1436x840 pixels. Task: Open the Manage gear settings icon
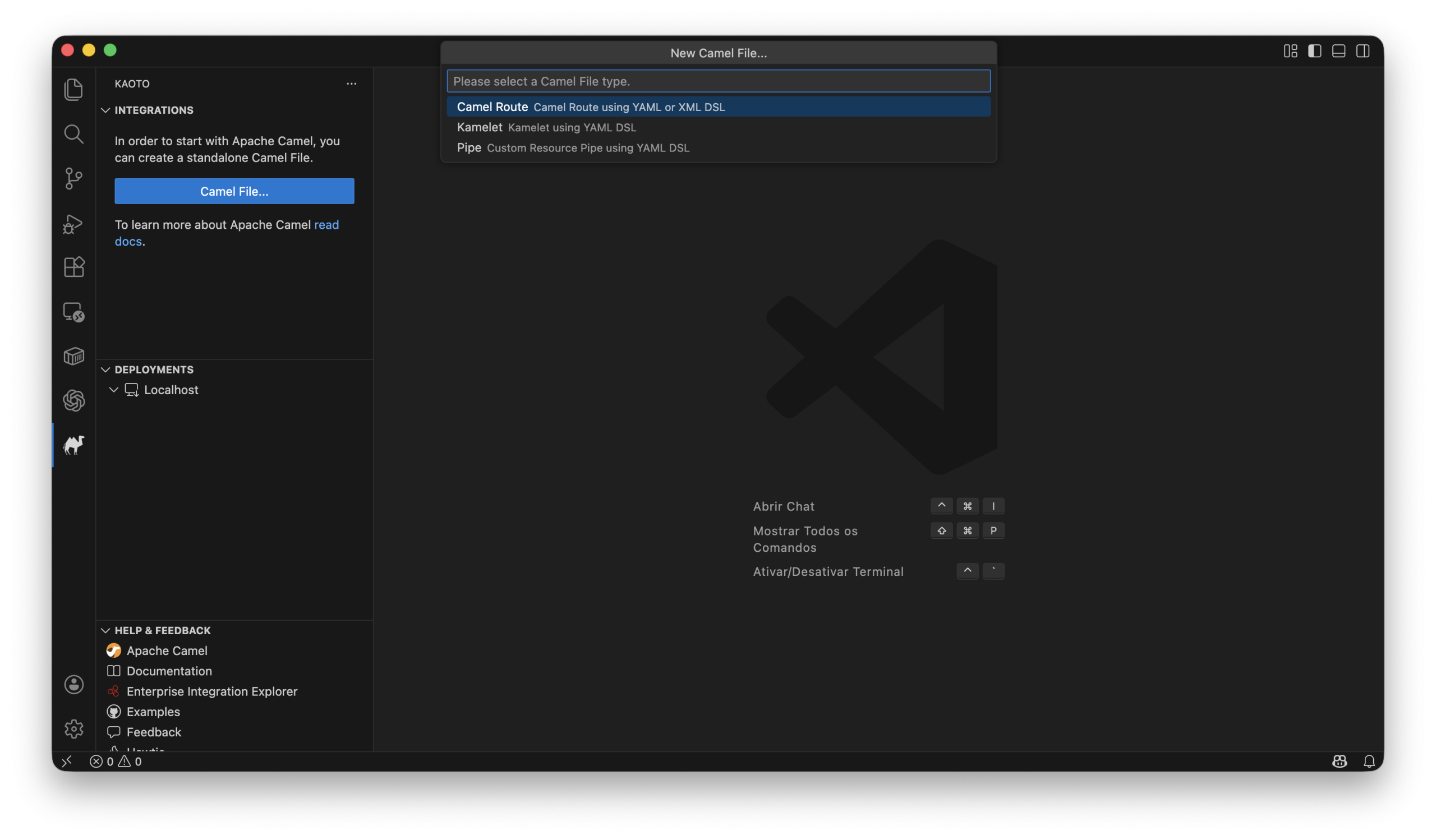point(73,728)
